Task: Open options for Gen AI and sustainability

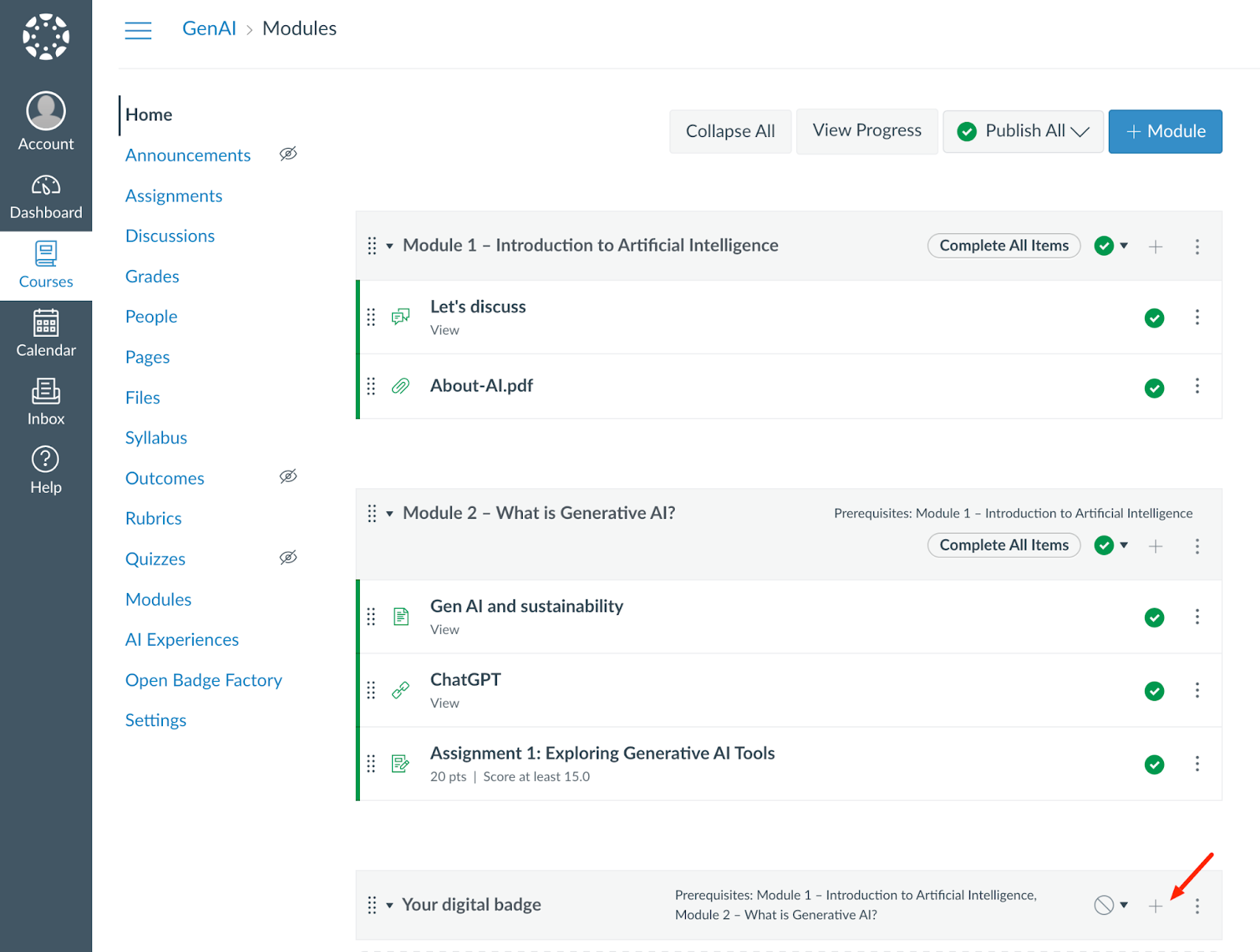Action: pos(1197,617)
